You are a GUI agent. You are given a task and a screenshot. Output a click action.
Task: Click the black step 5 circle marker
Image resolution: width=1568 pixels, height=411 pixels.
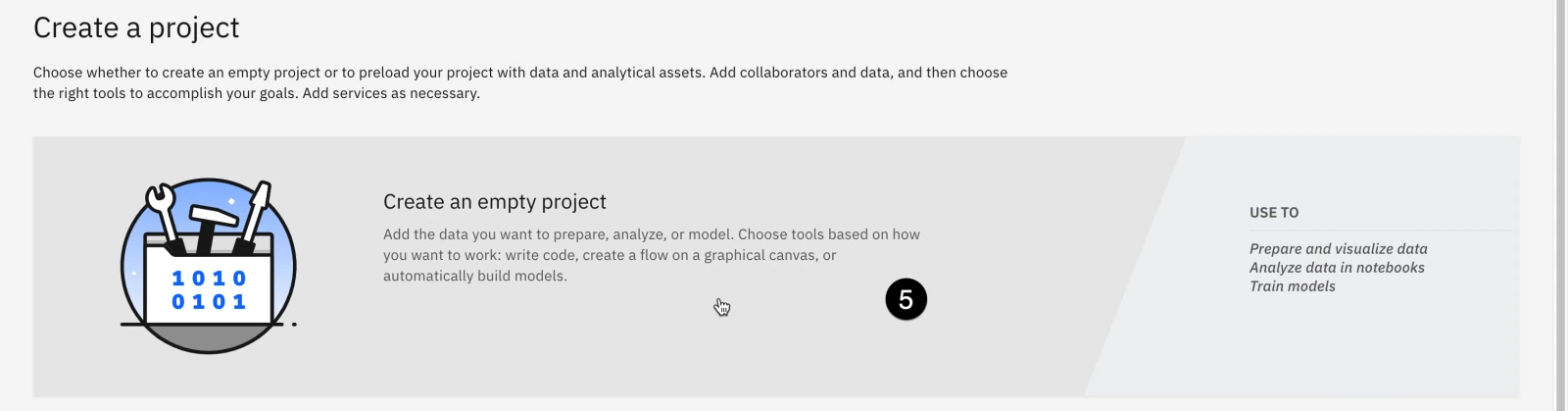(x=906, y=299)
